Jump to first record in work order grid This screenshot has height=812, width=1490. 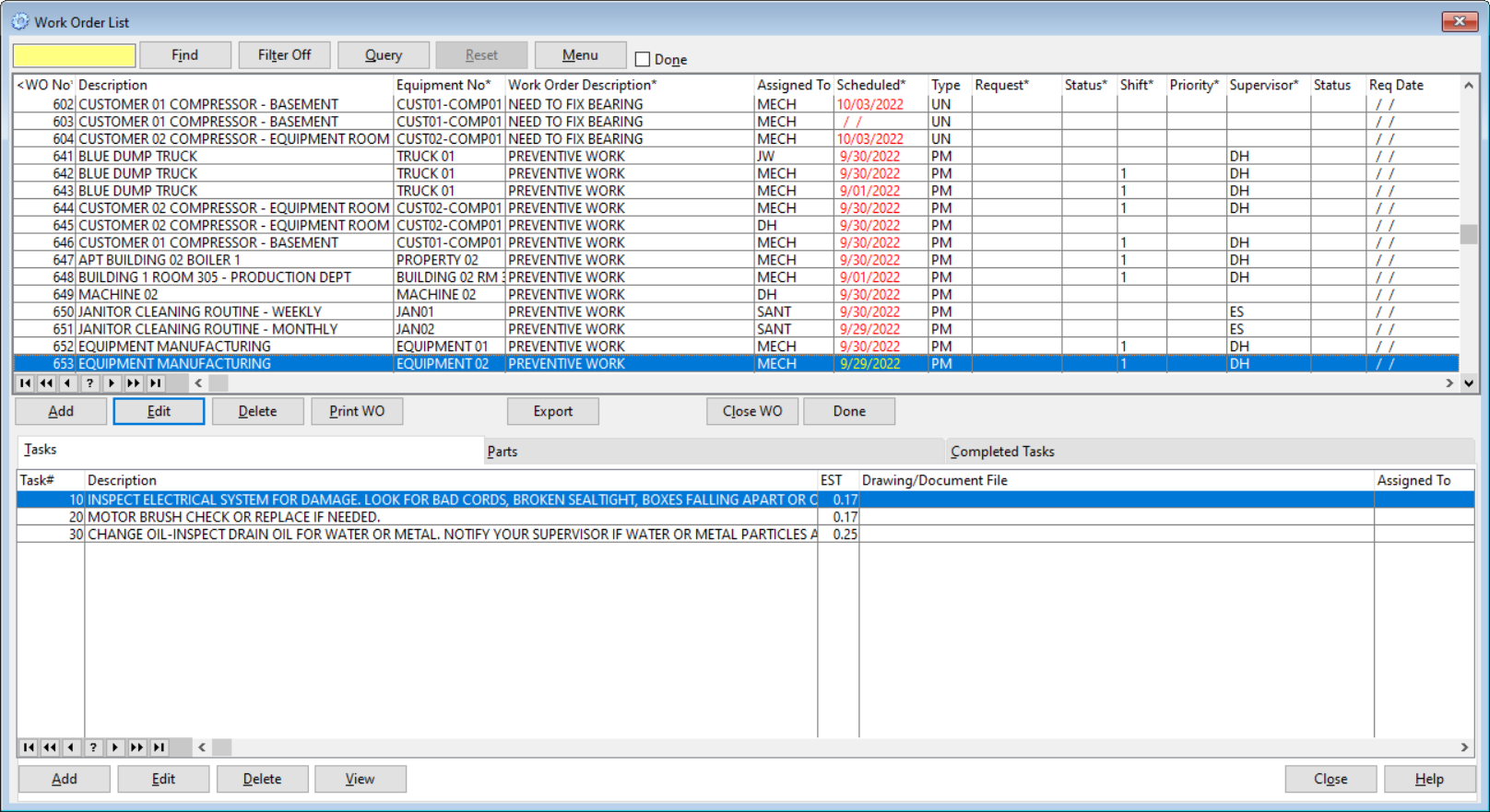25,382
